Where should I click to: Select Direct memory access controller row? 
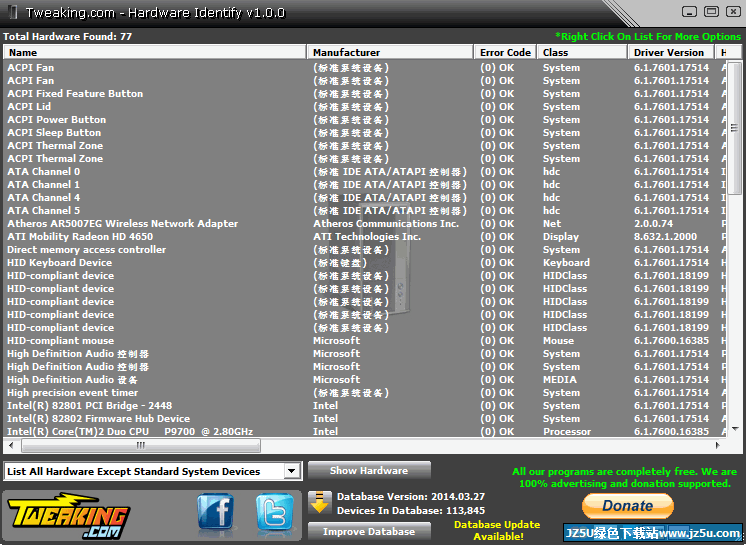pyautogui.click(x=365, y=250)
